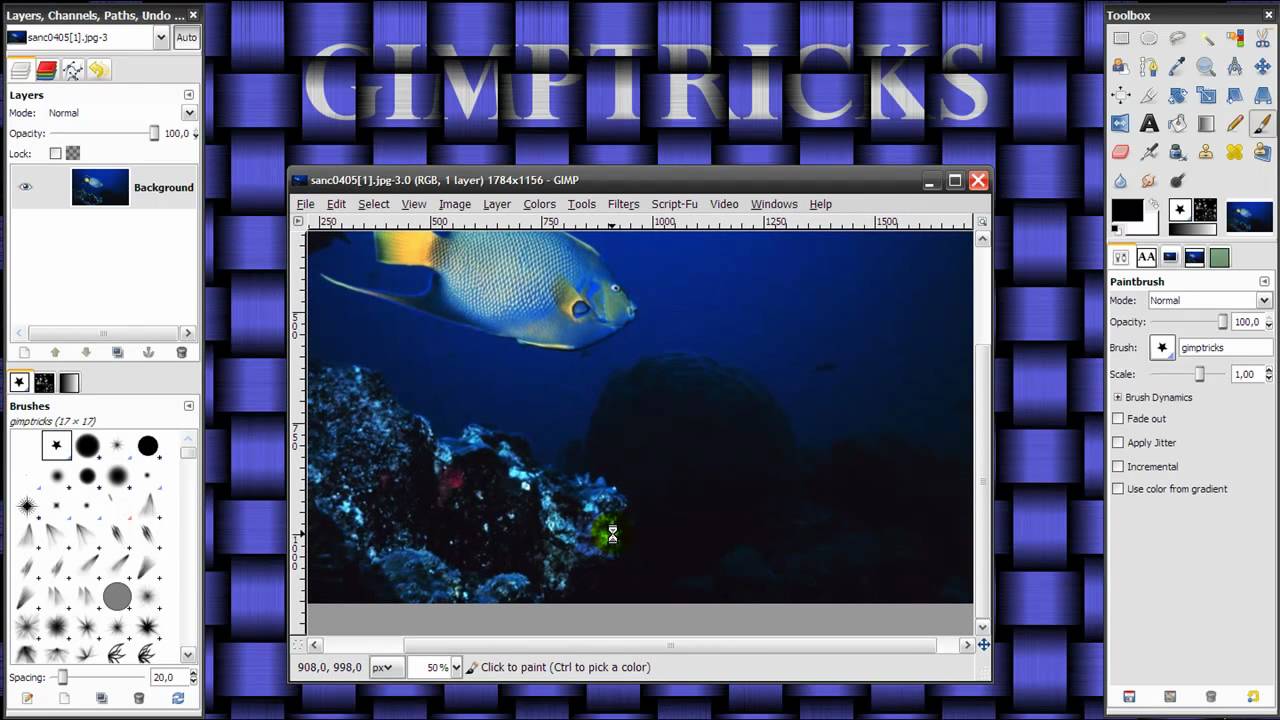Open the Paintbrush options menu arrow

click(1264, 282)
